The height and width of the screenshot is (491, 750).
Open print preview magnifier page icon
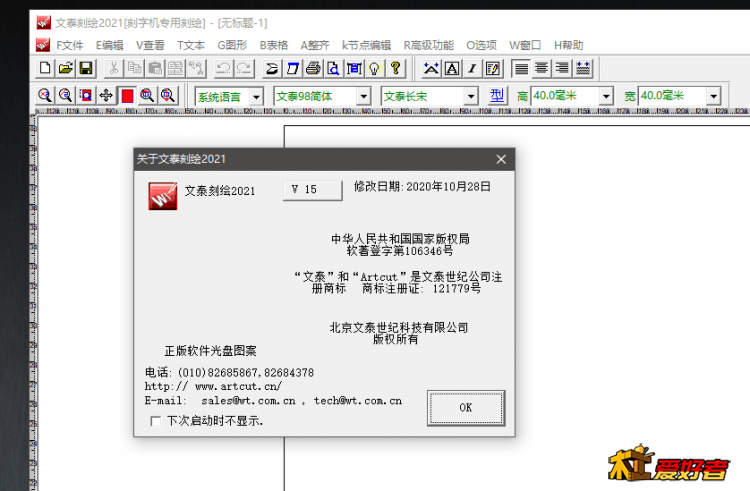tap(333, 68)
